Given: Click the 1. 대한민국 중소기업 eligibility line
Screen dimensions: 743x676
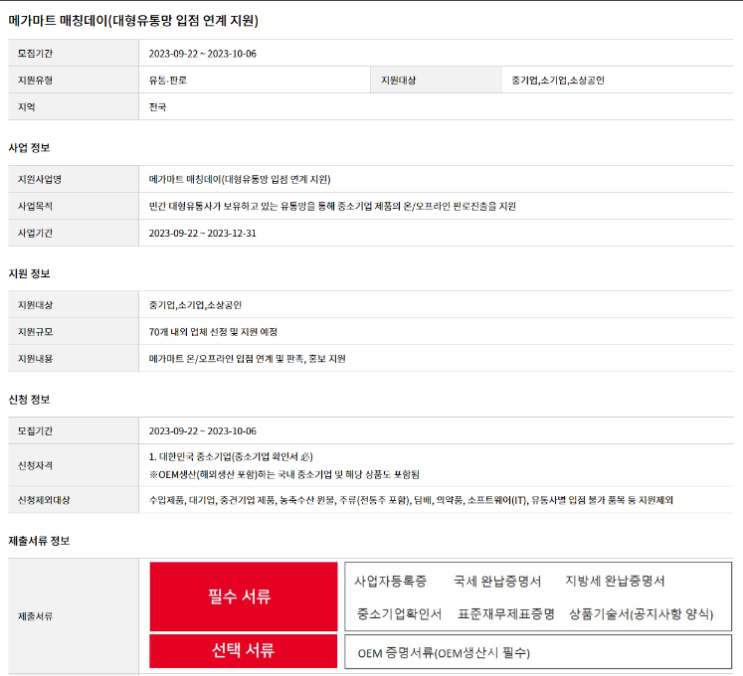Looking at the screenshot, I should click(x=231, y=457).
